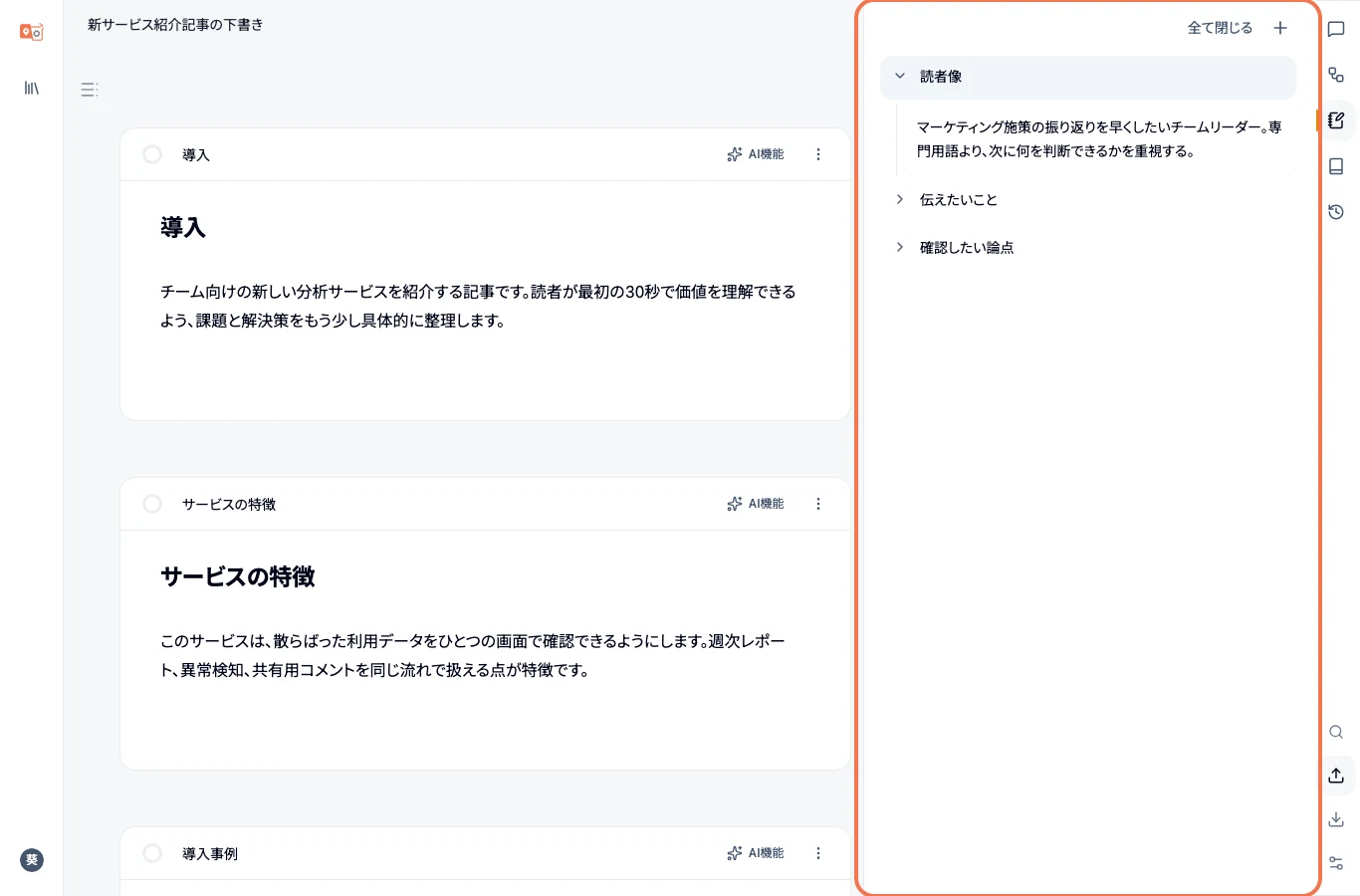Click the upload share icon
Viewport: 1360px width, 896px height.
pyautogui.click(x=1336, y=776)
